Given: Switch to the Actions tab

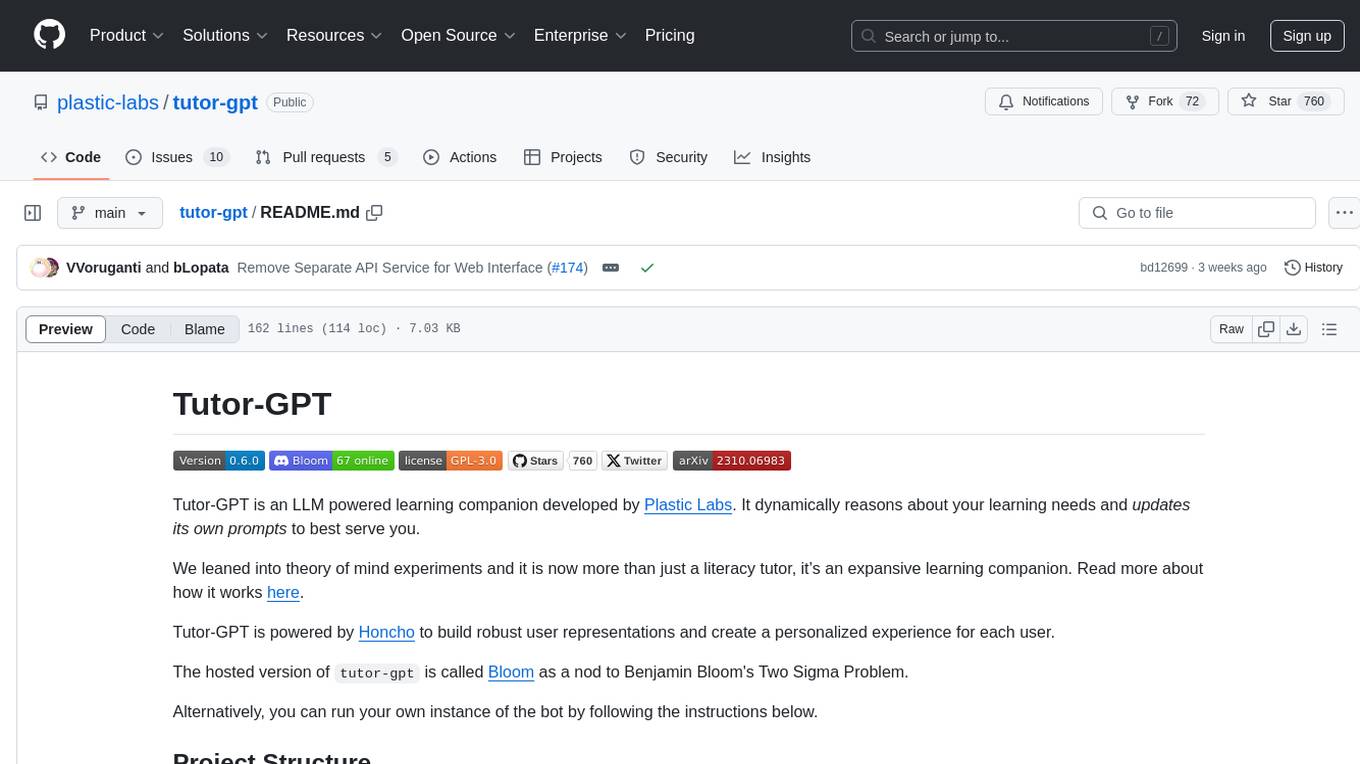Looking at the screenshot, I should (460, 157).
